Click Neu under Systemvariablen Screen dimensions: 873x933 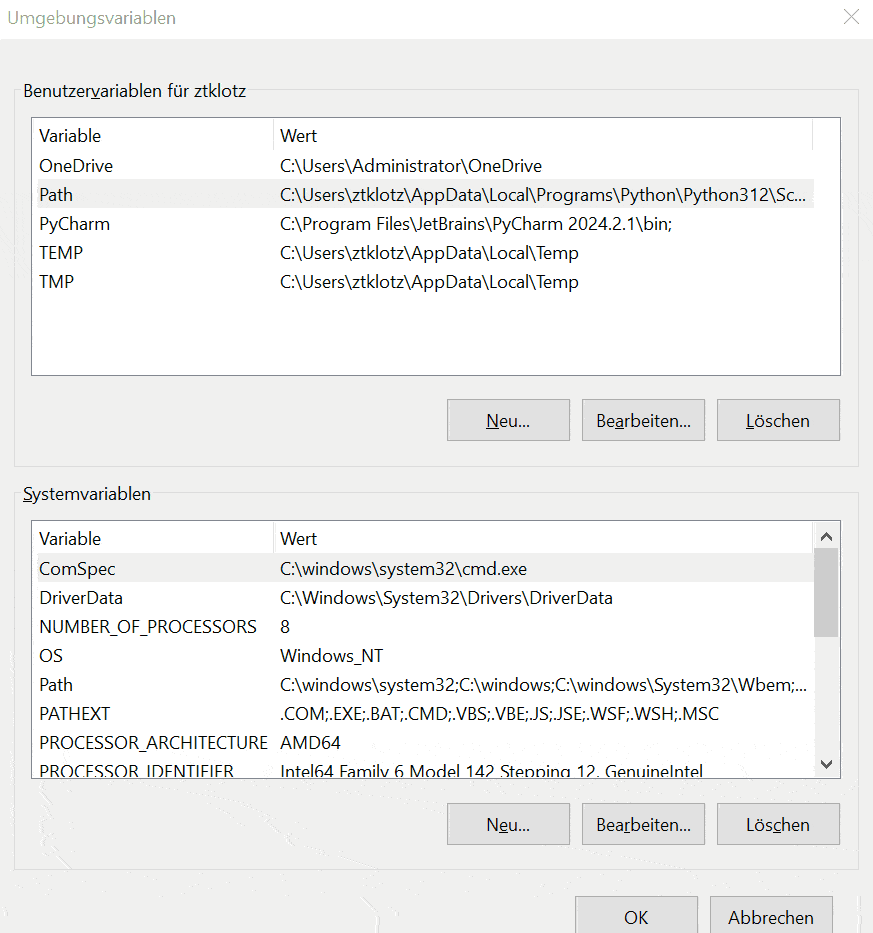(x=508, y=825)
